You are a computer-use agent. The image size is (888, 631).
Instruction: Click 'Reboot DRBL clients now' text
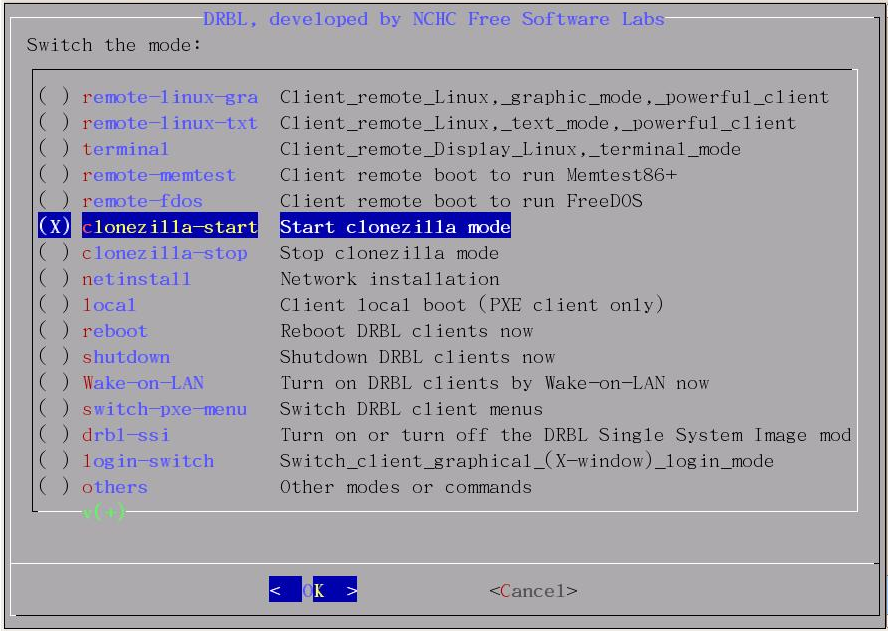[406, 331]
